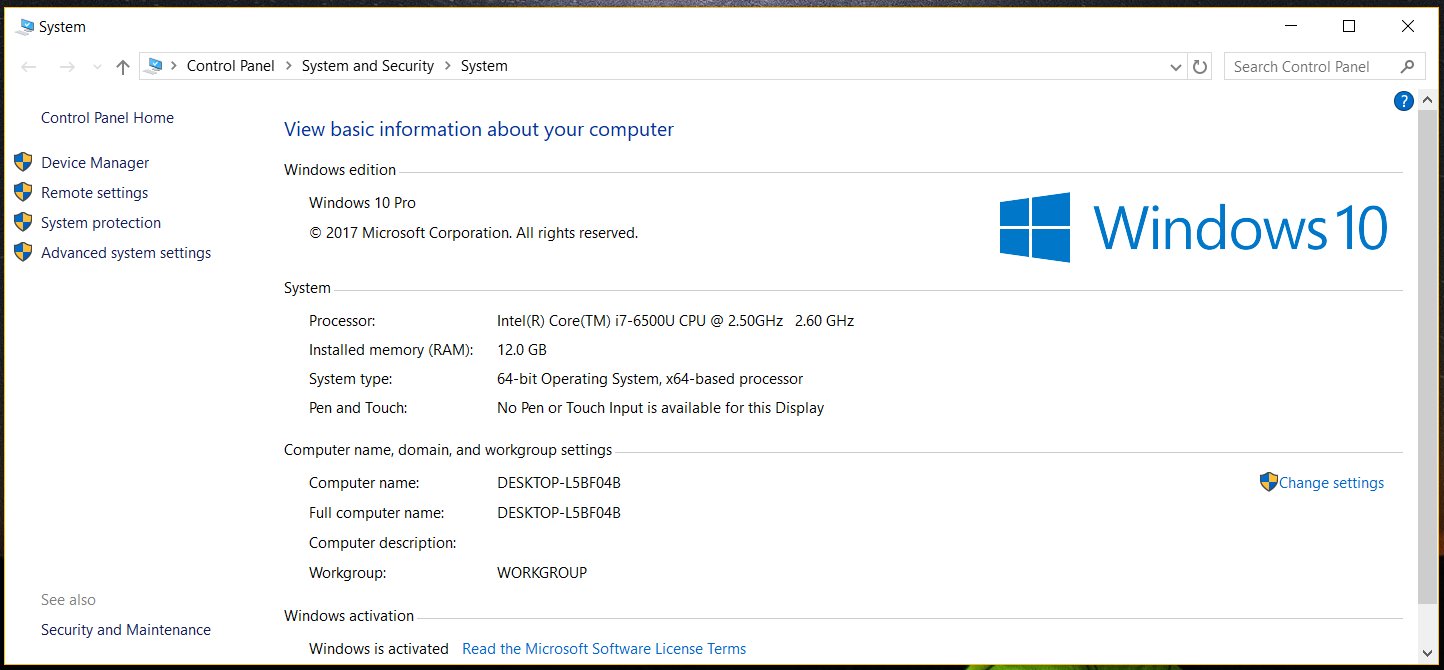
Task: Click the 2017 Microsoft Corporation copyright text
Action: pos(473,233)
